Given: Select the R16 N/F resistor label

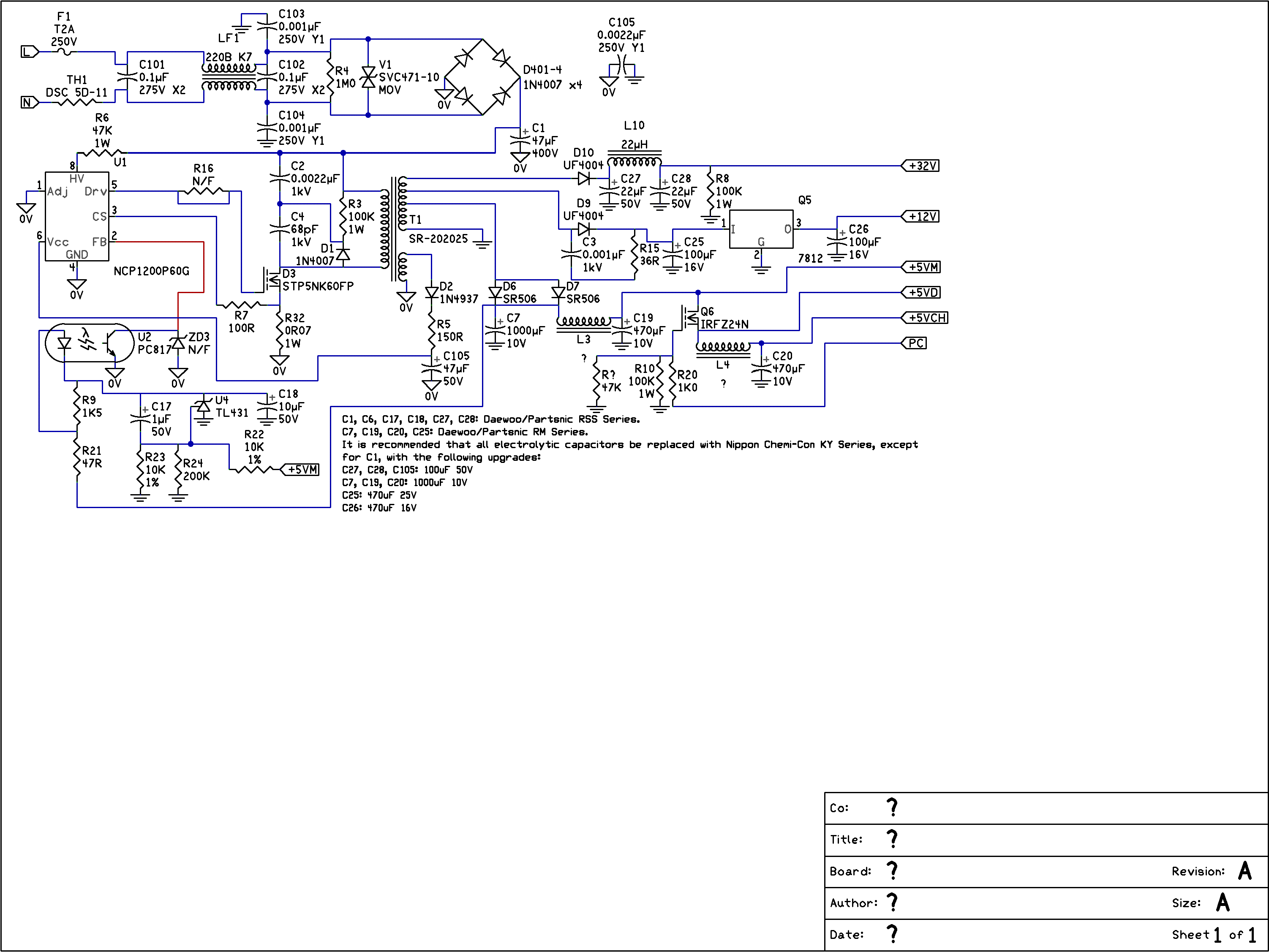Looking at the screenshot, I should point(203,175).
